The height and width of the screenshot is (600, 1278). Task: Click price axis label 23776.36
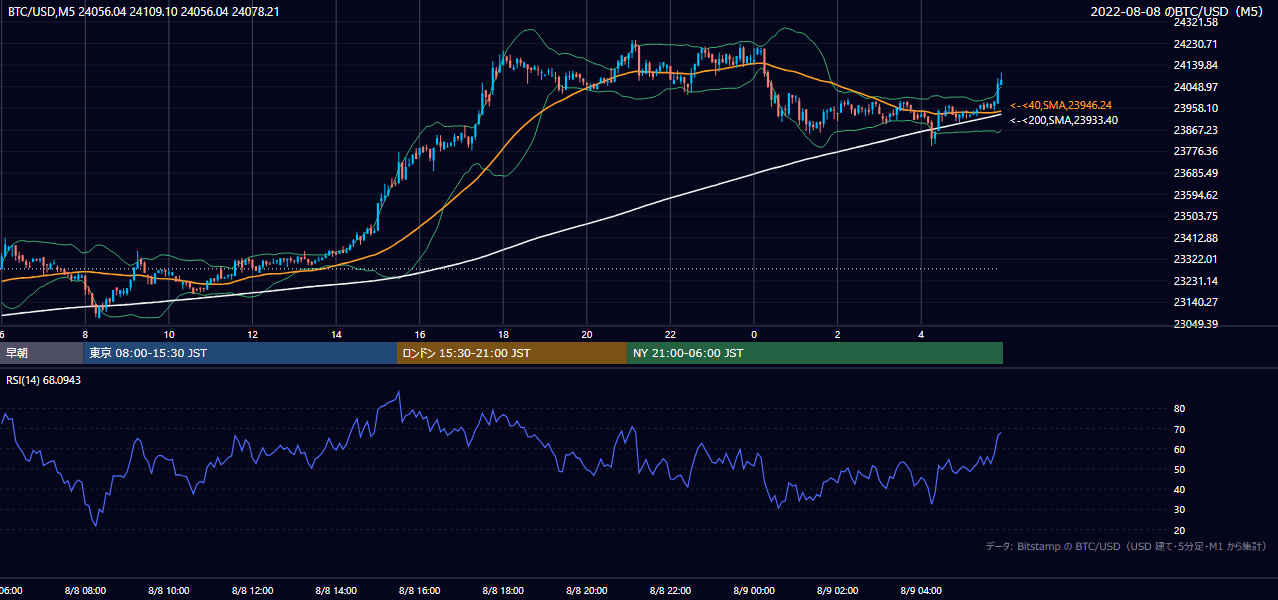[1196, 151]
